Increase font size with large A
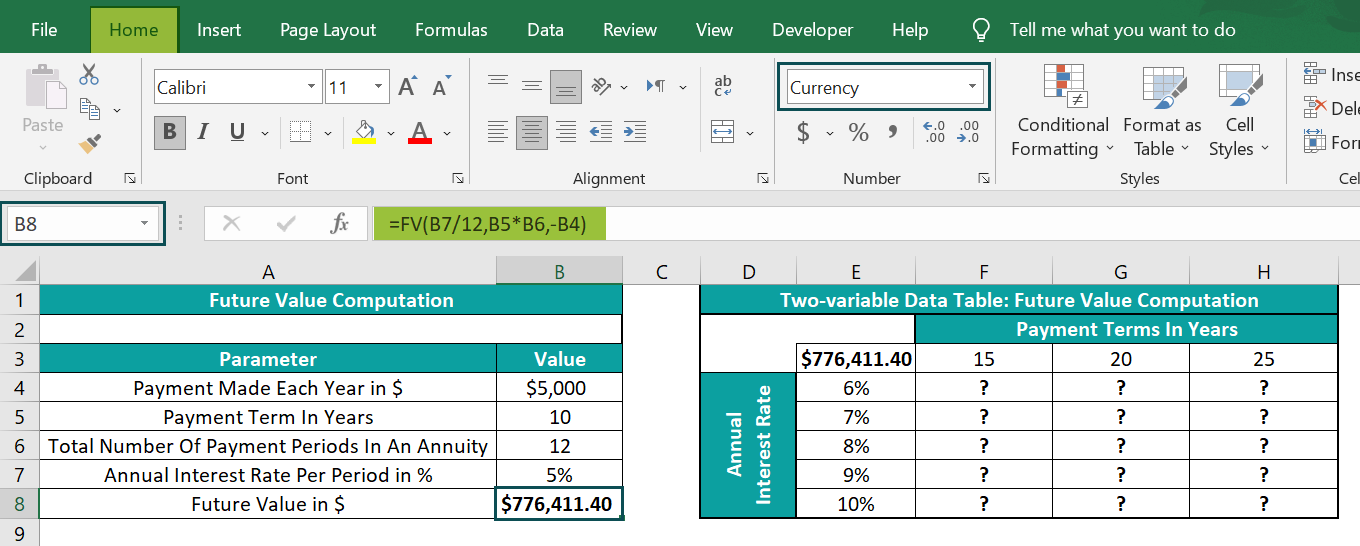 pos(407,87)
